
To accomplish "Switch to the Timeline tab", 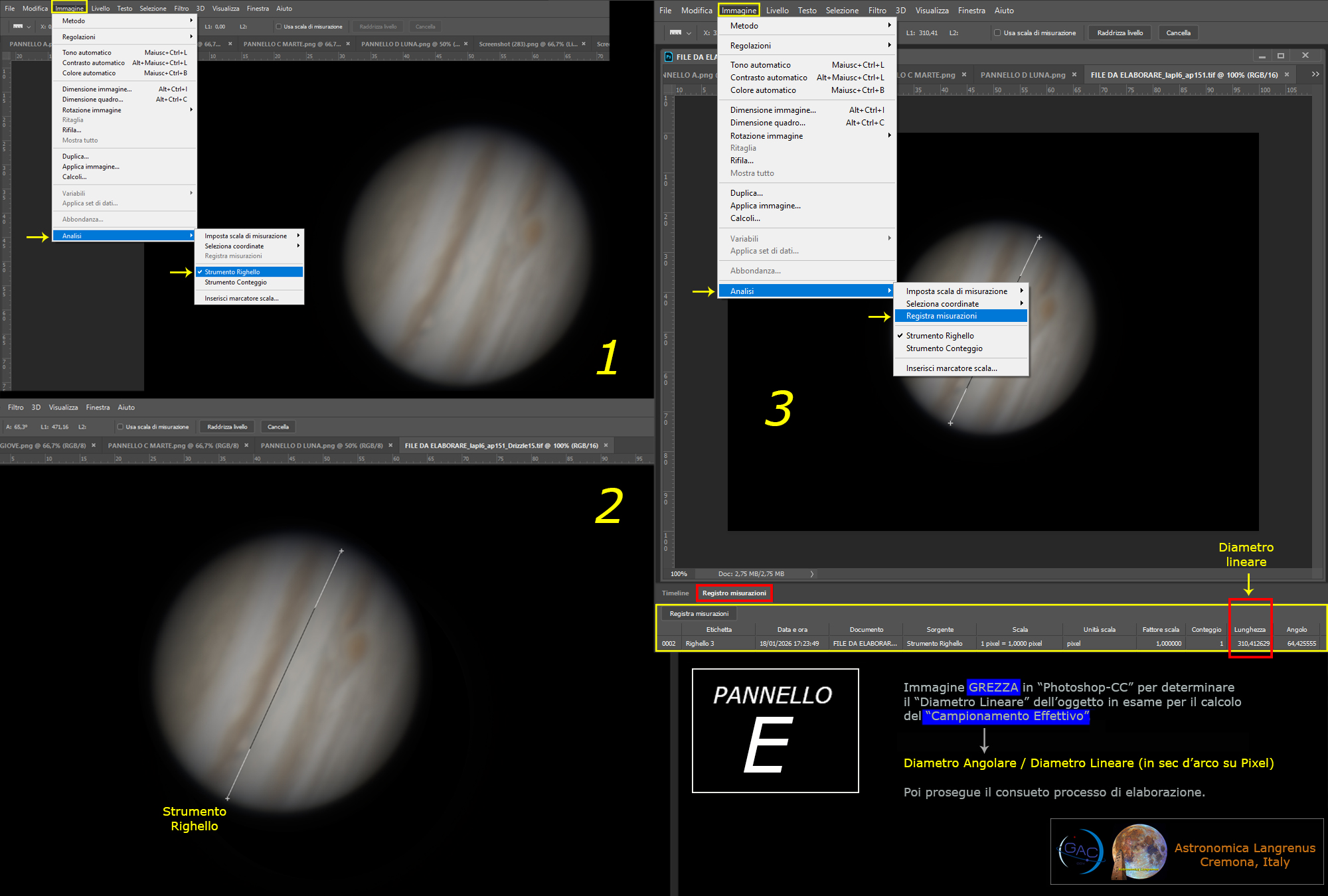I will (x=675, y=593).
